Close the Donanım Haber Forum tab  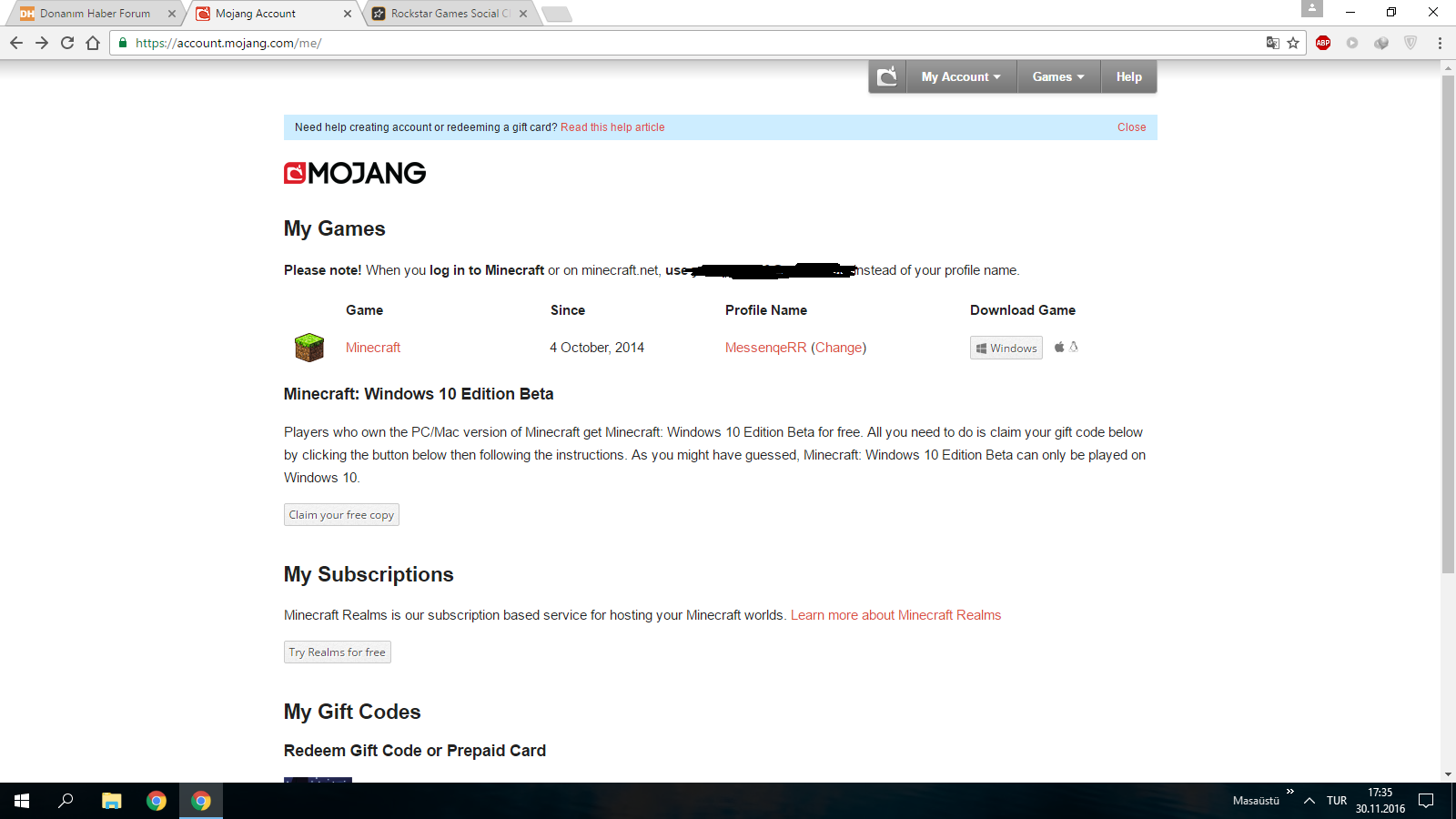(172, 14)
